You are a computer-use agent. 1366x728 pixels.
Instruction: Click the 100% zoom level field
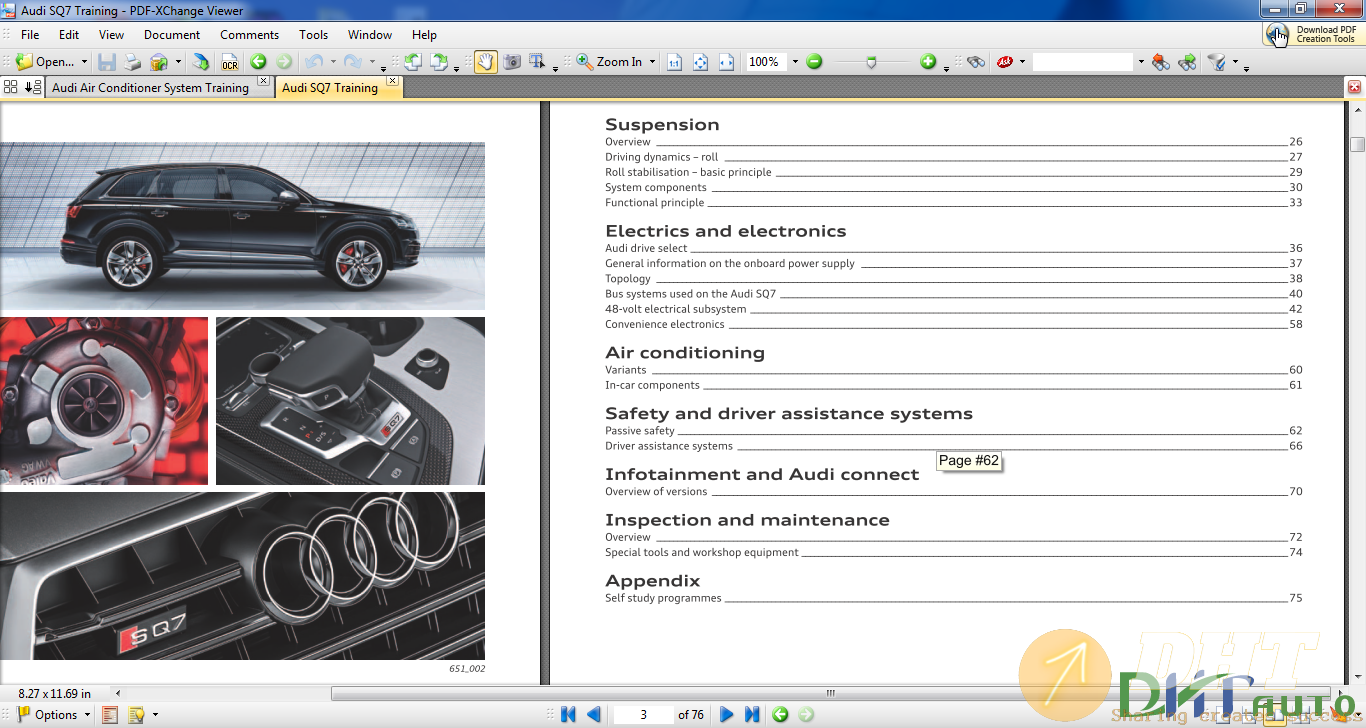(x=766, y=62)
